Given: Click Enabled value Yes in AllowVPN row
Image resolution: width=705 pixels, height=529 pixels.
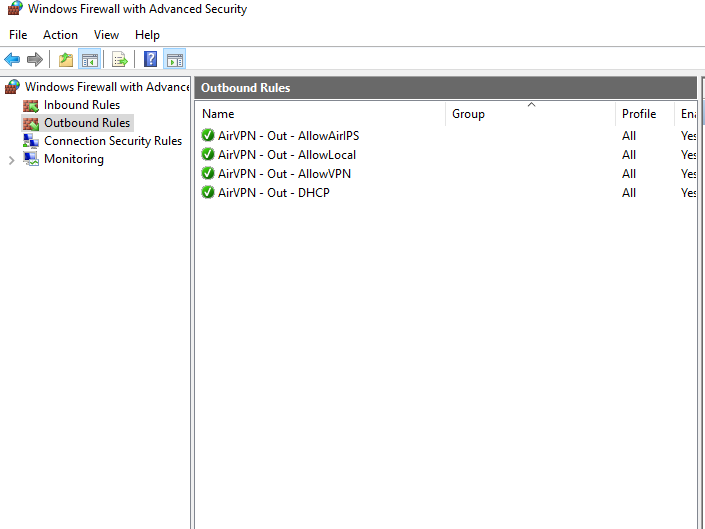Looking at the screenshot, I should (x=688, y=173).
